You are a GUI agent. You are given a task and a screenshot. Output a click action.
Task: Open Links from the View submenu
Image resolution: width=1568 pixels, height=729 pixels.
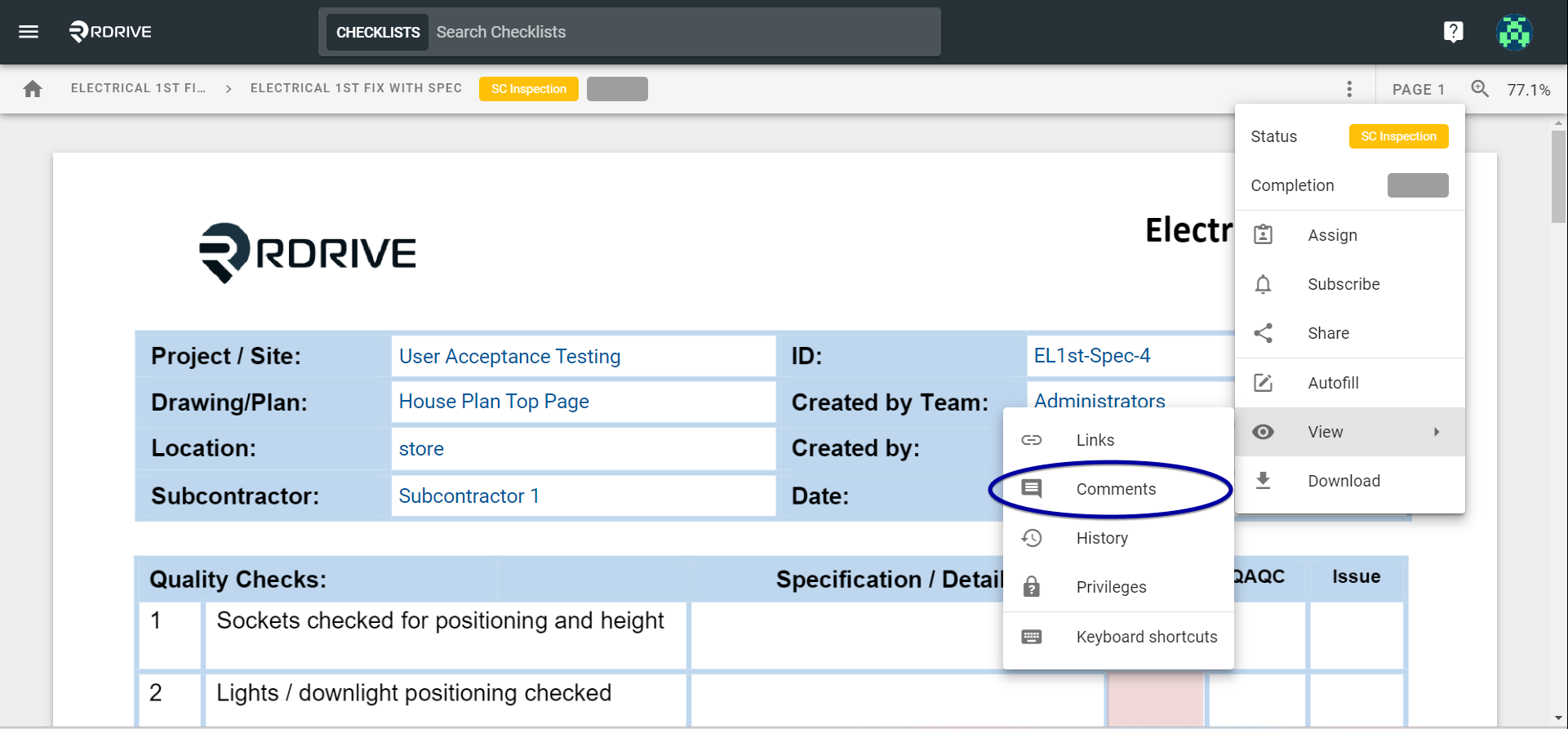coord(1118,440)
